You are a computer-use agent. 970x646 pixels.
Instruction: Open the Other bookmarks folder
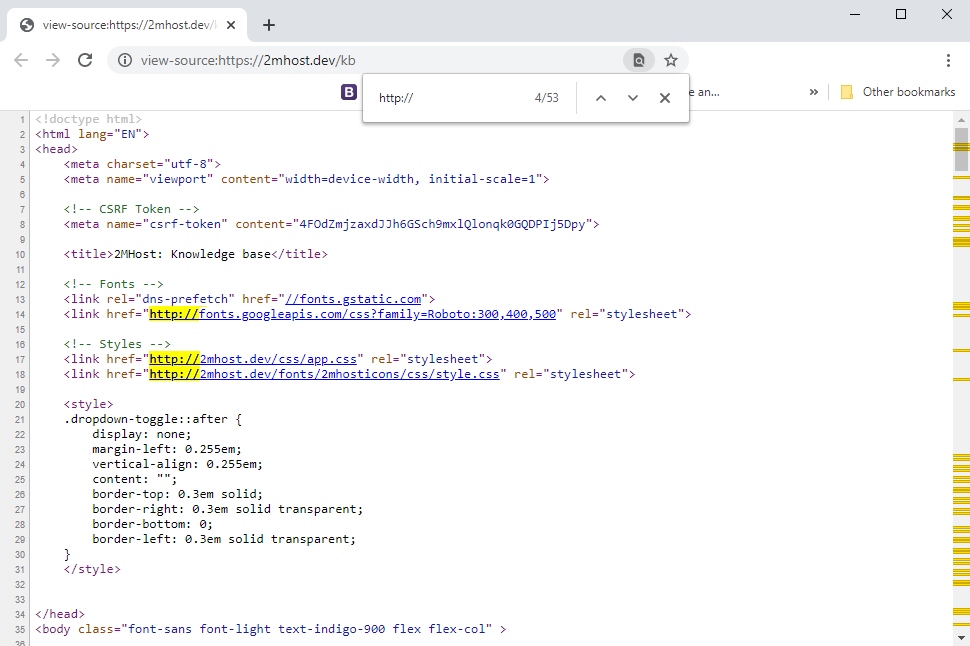(x=898, y=92)
